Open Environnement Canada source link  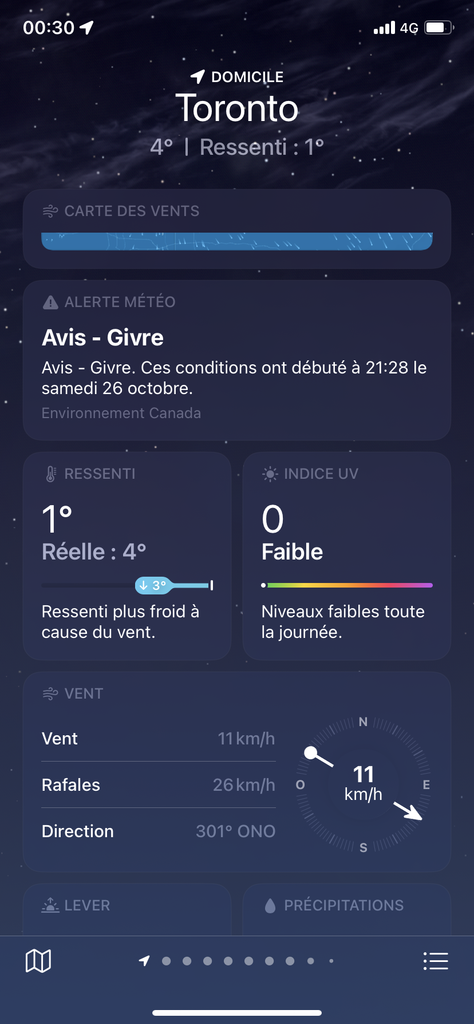(121, 413)
